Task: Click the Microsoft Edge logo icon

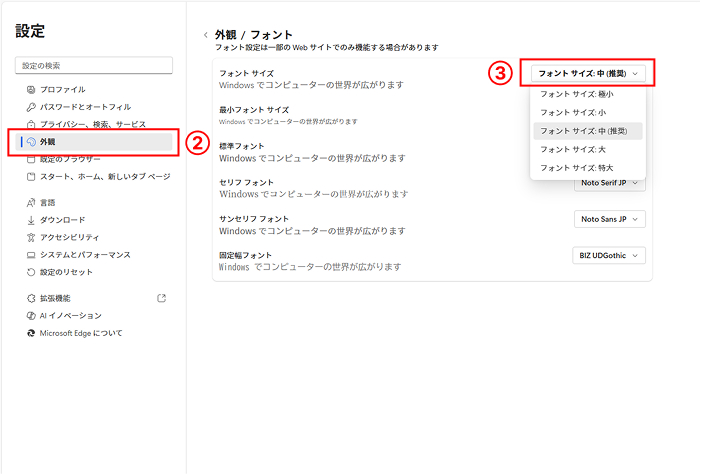Action: pyautogui.click(x=31, y=333)
